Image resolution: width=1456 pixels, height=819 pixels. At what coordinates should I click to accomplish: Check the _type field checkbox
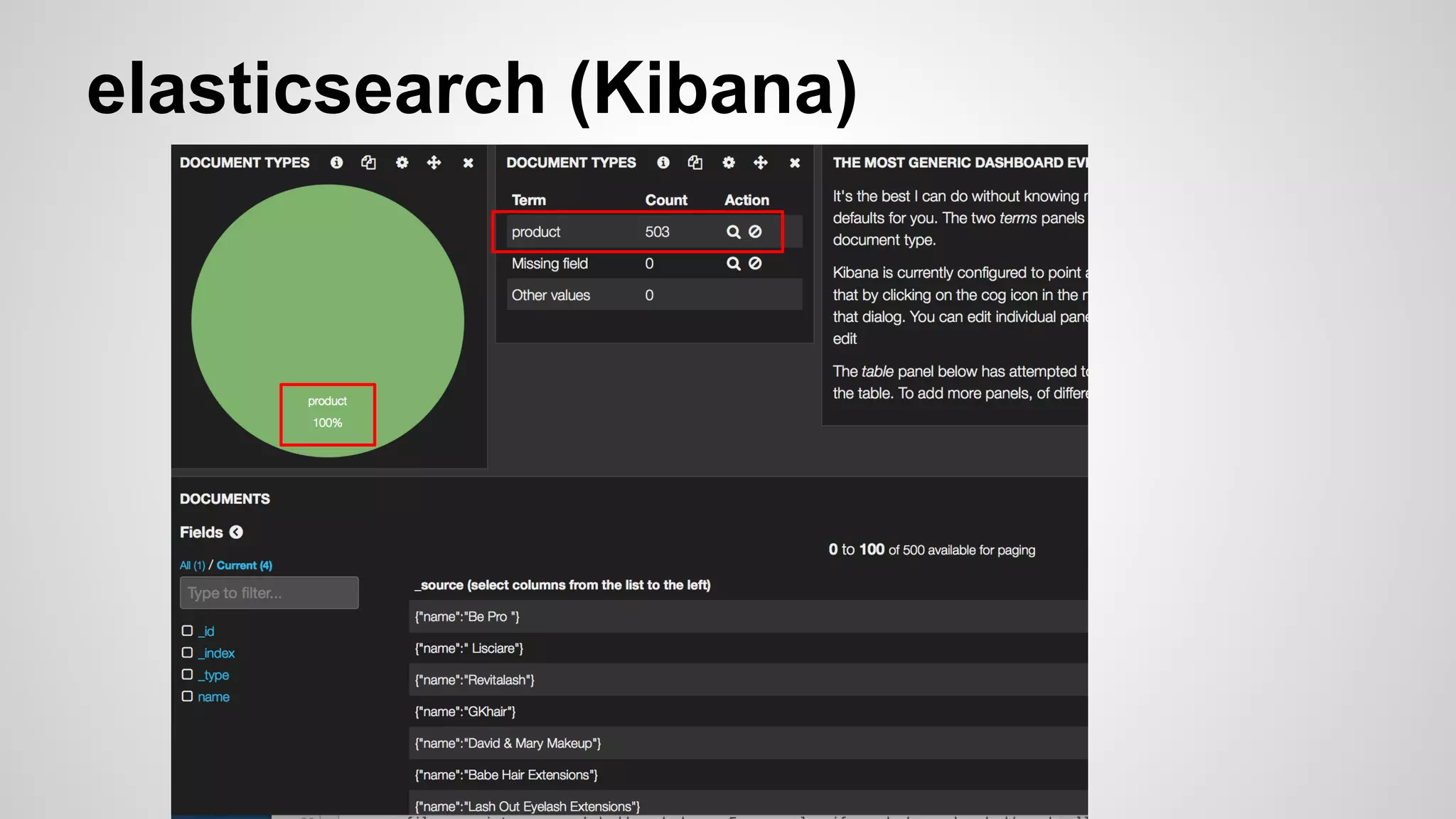pyautogui.click(x=188, y=675)
